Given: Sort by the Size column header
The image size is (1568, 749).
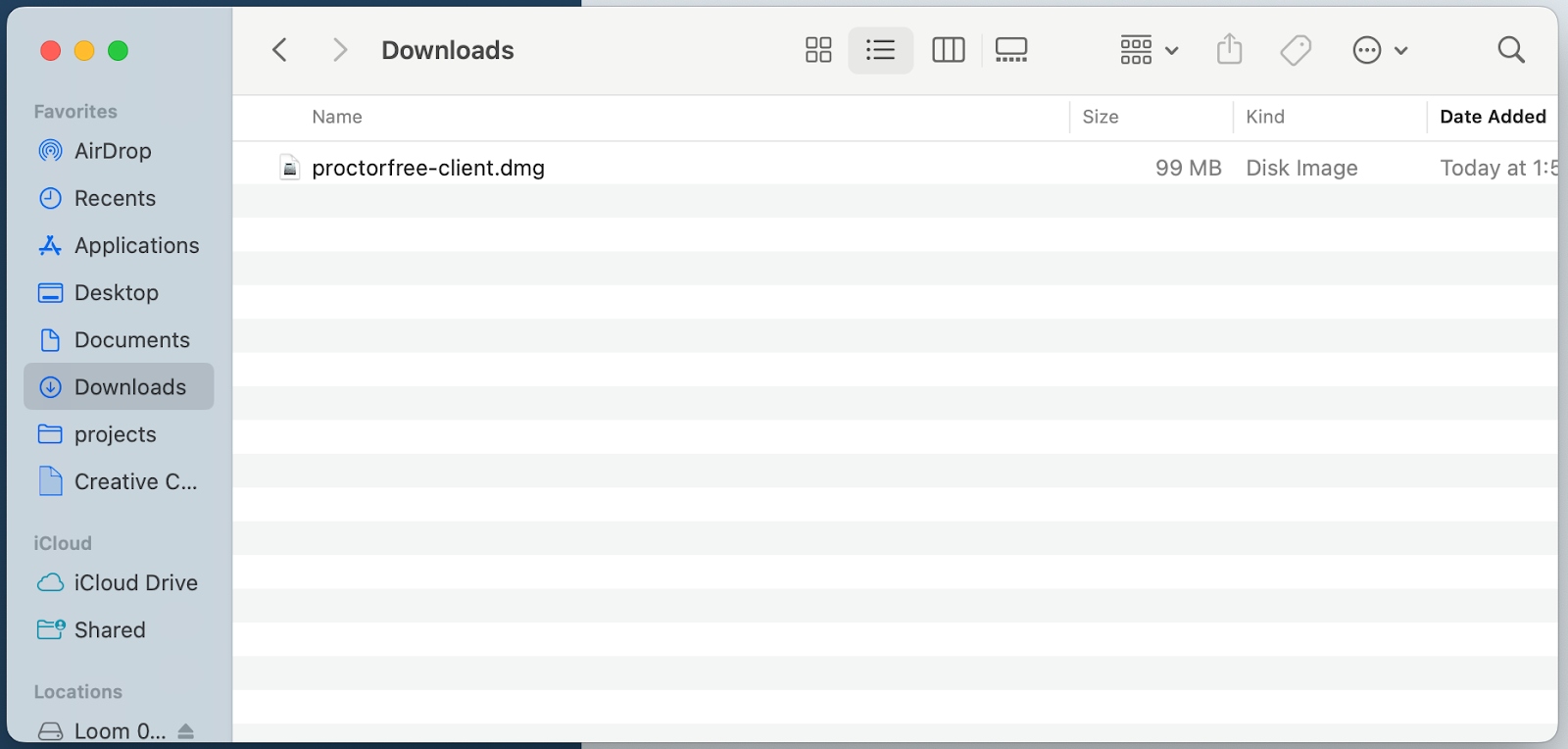Looking at the screenshot, I should point(1100,117).
